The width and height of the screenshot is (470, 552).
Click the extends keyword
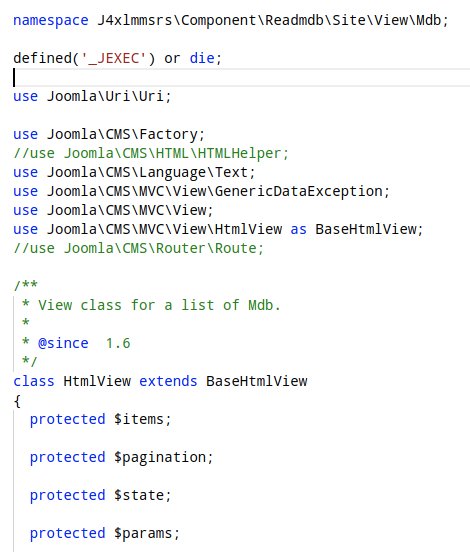168,381
